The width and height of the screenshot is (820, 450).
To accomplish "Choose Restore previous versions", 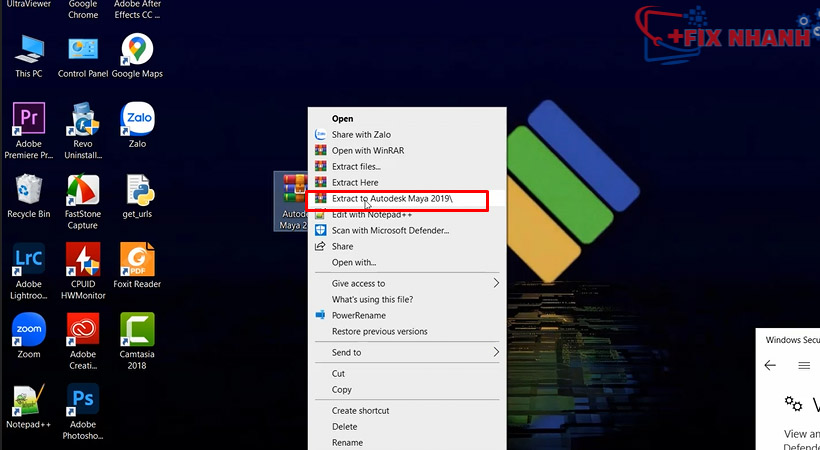I will (x=407, y=331).
